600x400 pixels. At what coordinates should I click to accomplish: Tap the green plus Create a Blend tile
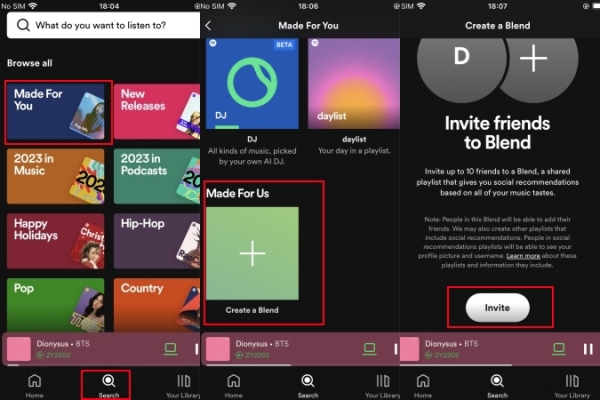coord(252,253)
